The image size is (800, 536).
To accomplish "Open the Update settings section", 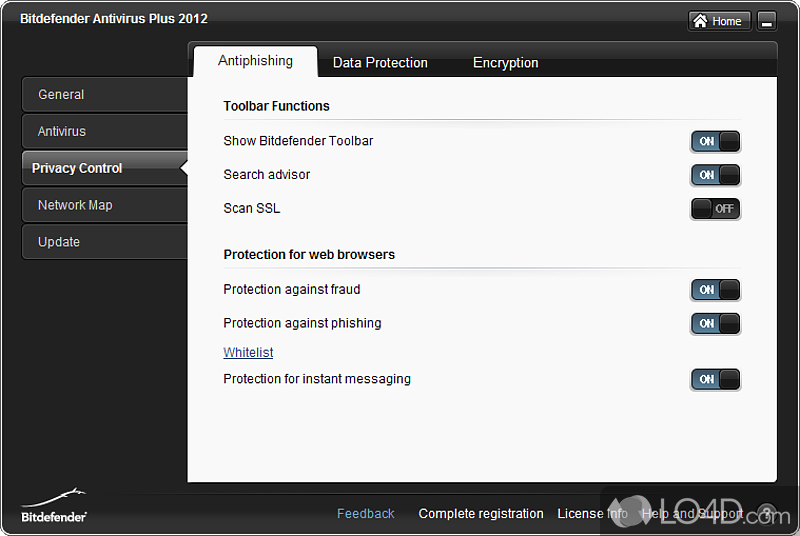I will point(104,242).
